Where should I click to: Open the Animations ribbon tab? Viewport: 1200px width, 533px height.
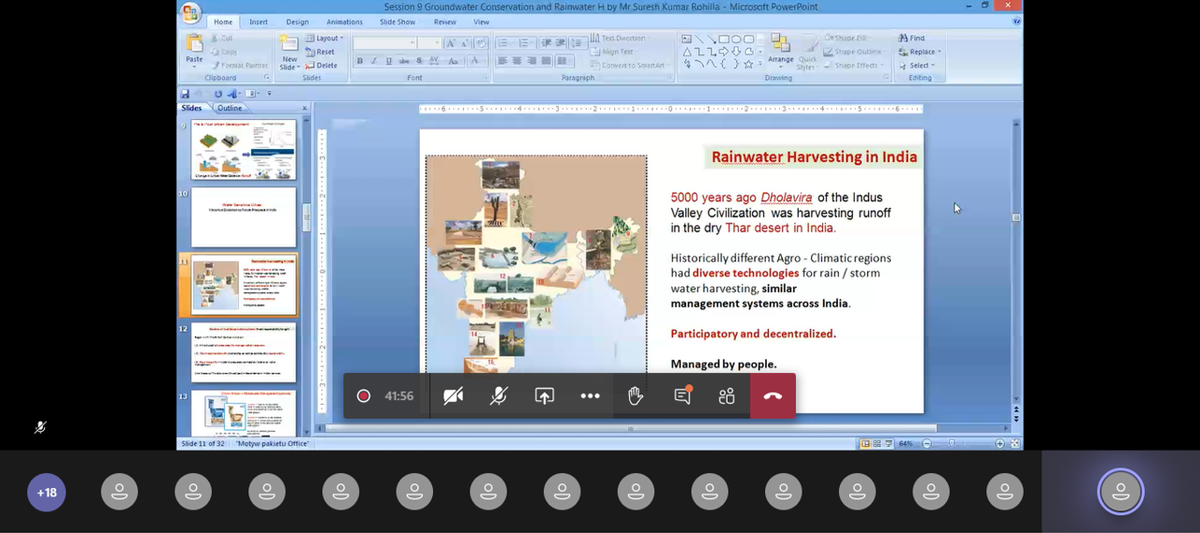tap(344, 22)
